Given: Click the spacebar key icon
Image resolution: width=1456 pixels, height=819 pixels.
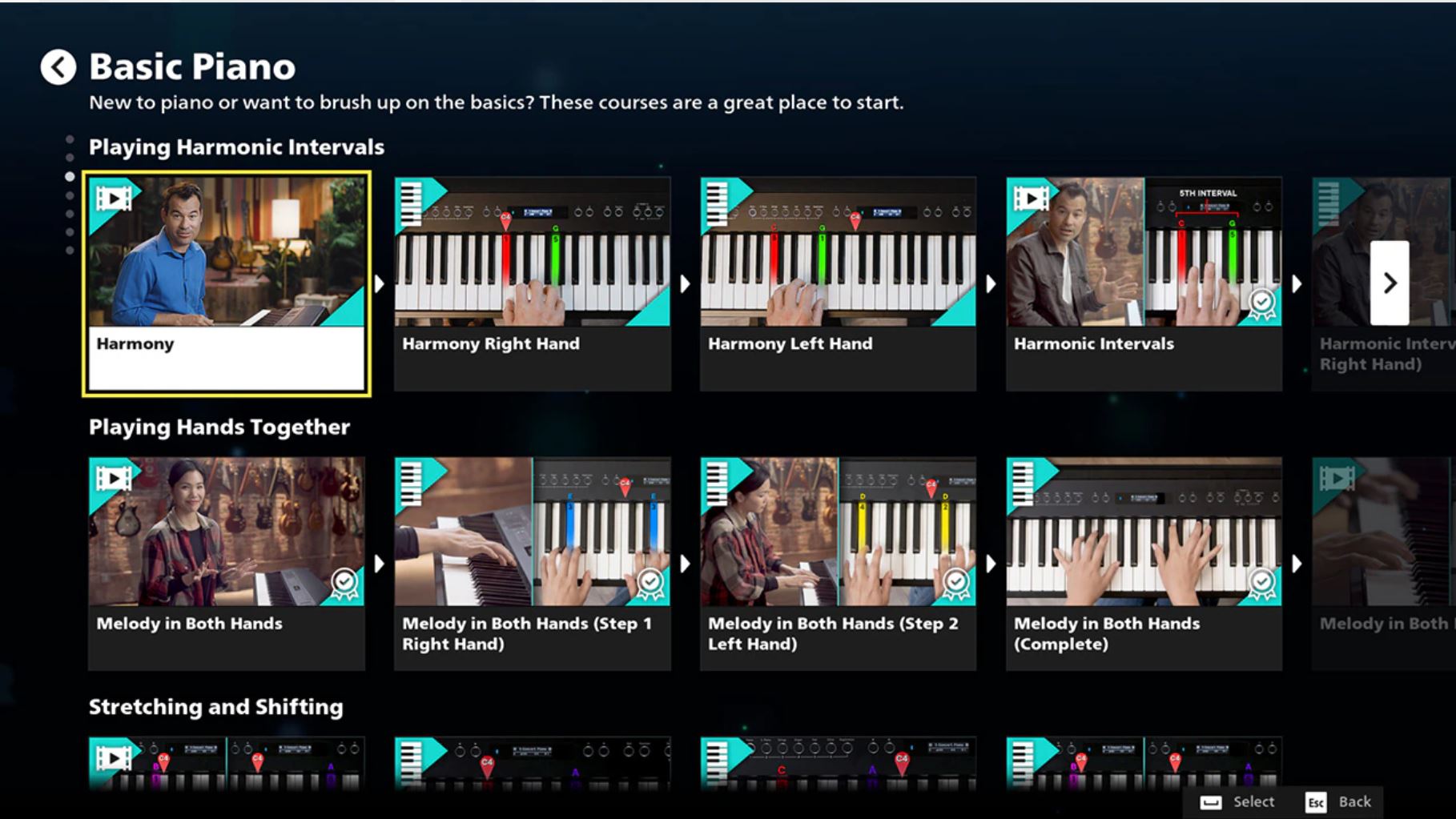Looking at the screenshot, I should click(1211, 802).
